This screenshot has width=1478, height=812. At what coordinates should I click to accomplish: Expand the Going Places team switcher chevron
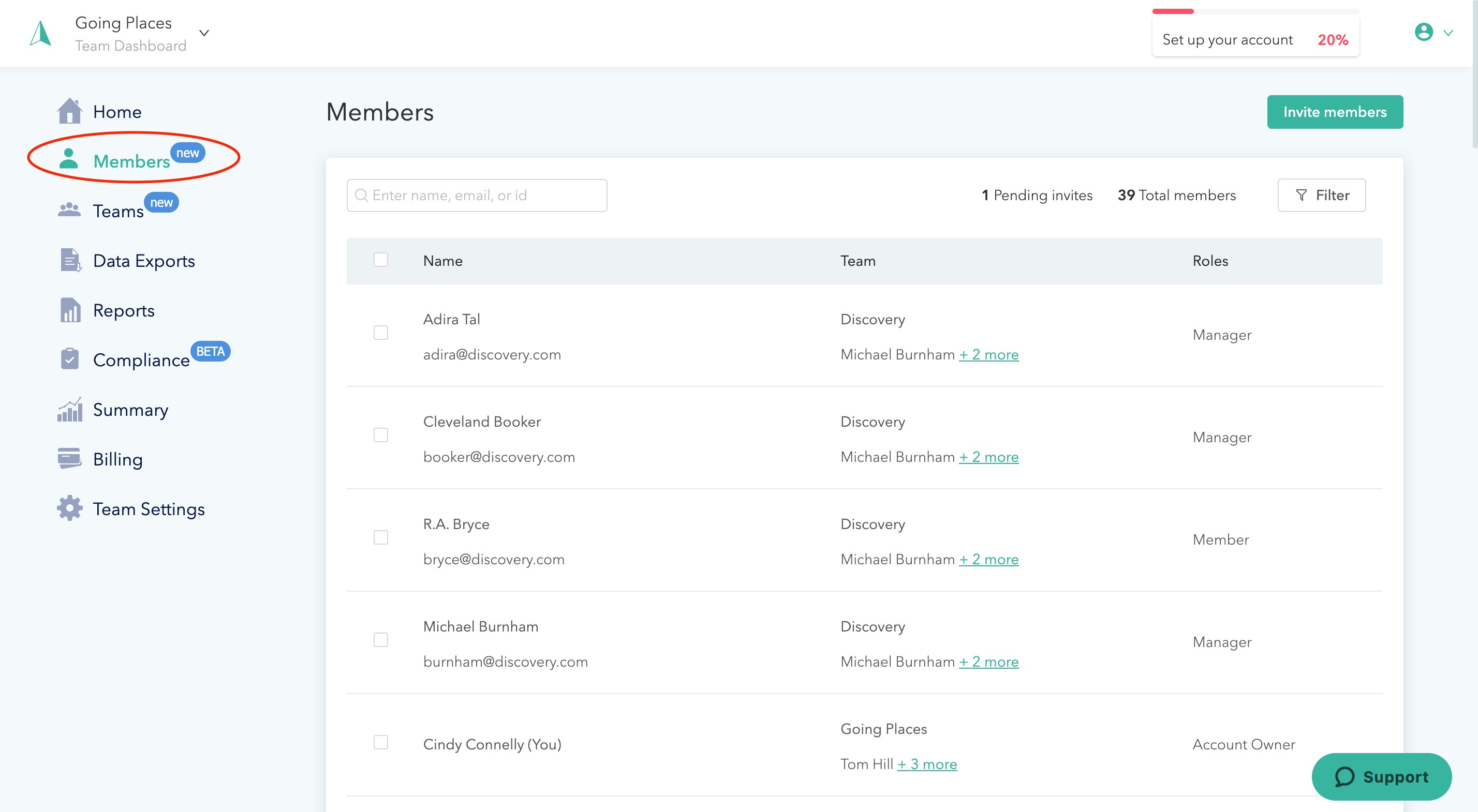(204, 33)
